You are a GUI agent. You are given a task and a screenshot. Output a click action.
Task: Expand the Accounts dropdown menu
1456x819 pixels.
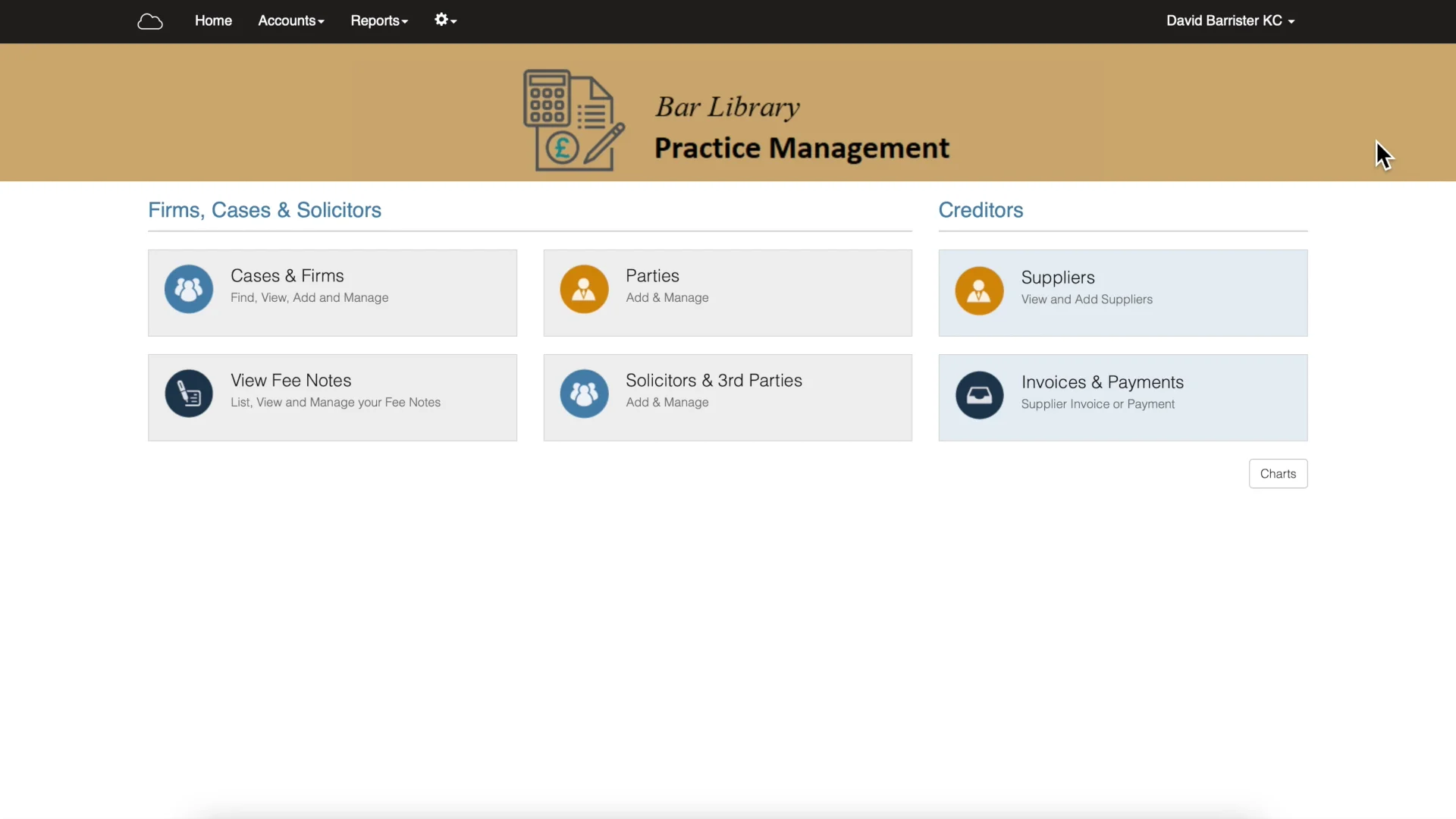pos(291,20)
